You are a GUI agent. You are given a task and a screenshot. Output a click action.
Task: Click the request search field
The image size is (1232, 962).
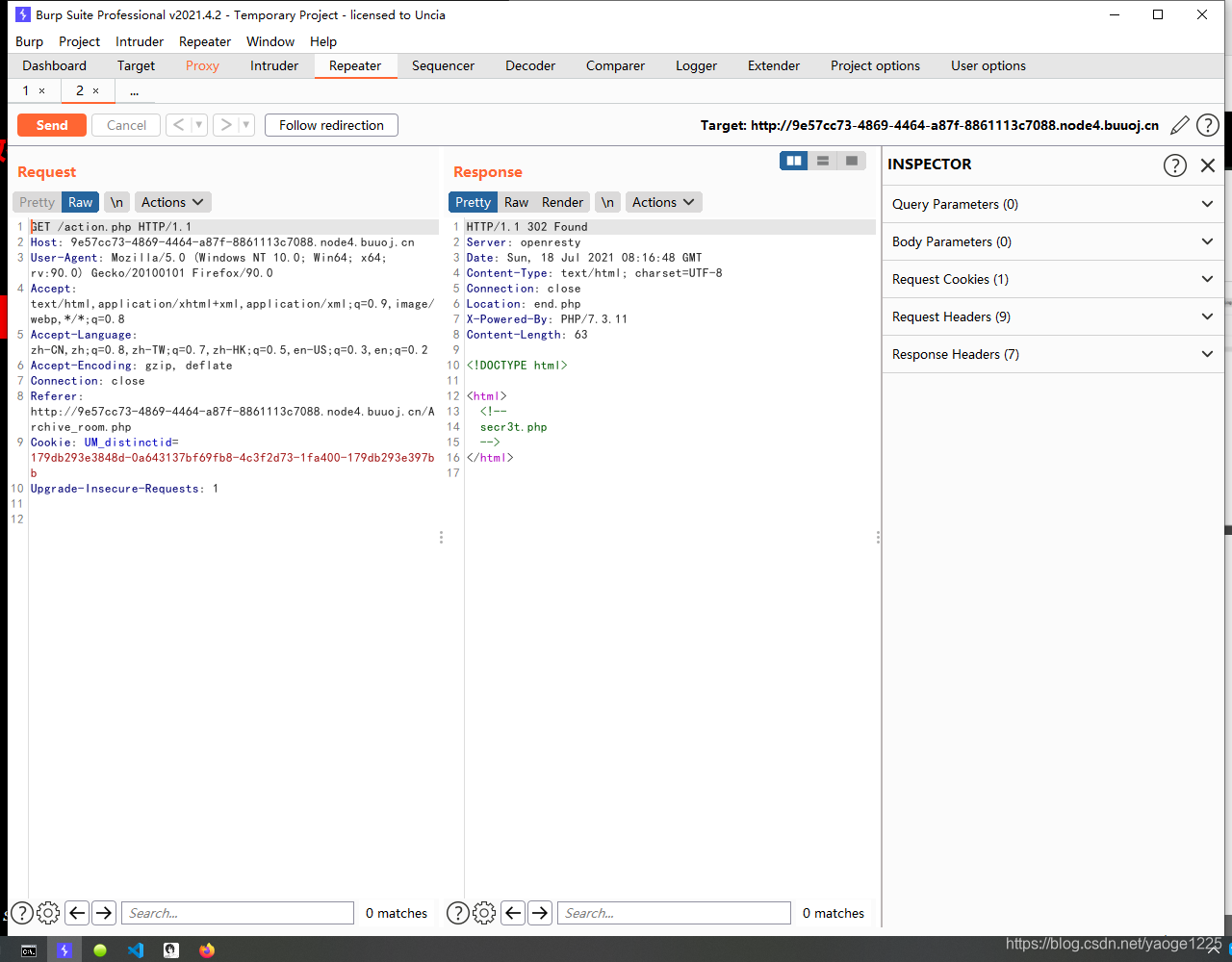[x=238, y=913]
